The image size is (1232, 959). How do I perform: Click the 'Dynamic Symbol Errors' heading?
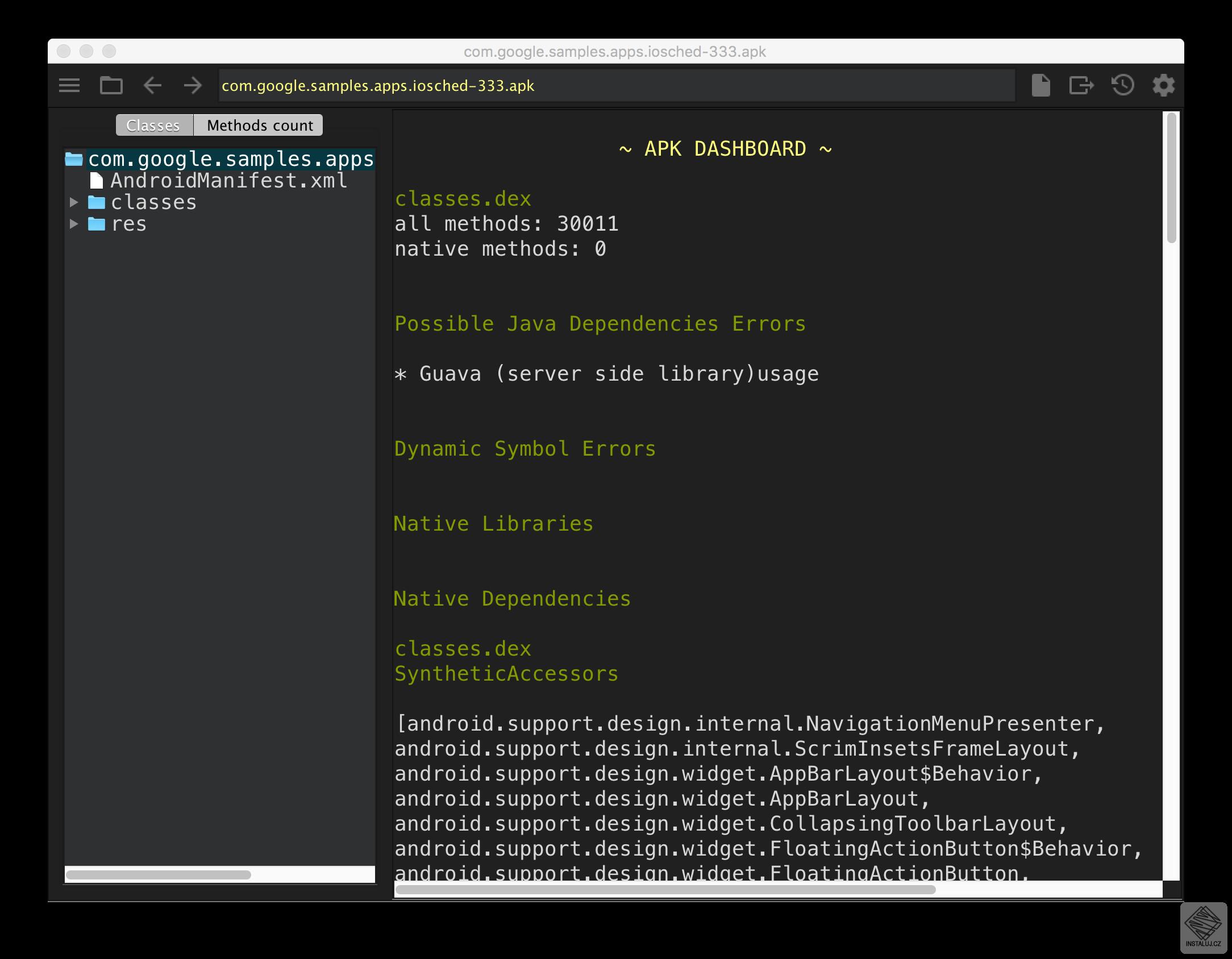click(525, 449)
